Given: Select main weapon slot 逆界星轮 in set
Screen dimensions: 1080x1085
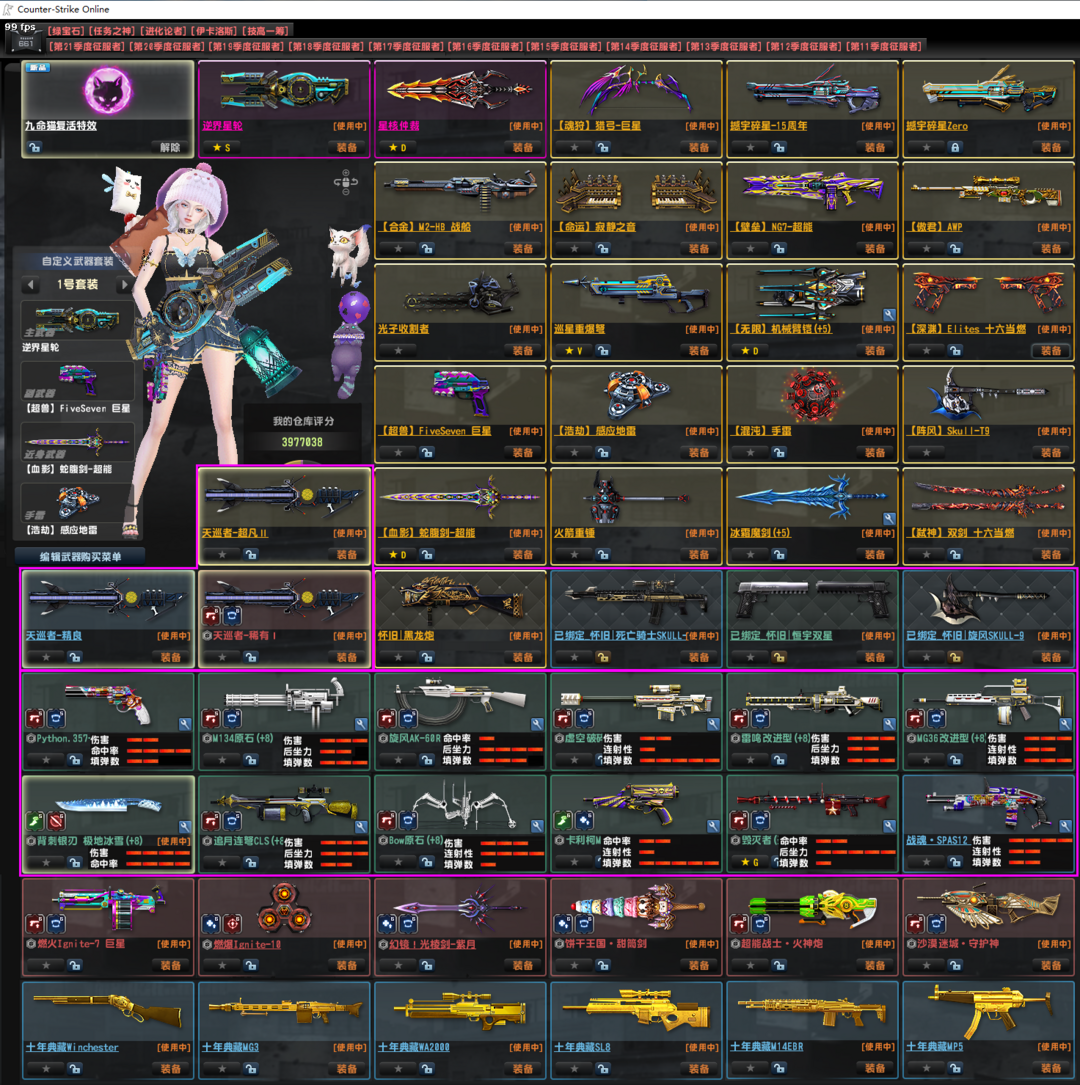Looking at the screenshot, I should click(x=77, y=322).
